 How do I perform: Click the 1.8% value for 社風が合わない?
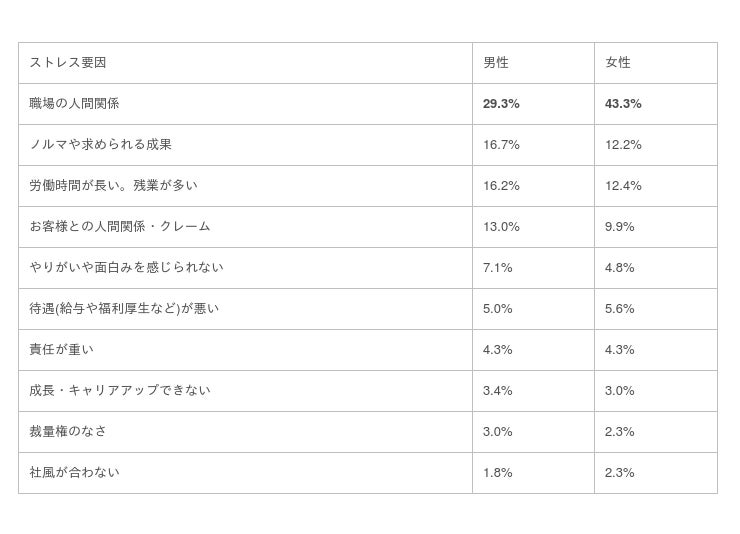click(x=497, y=473)
